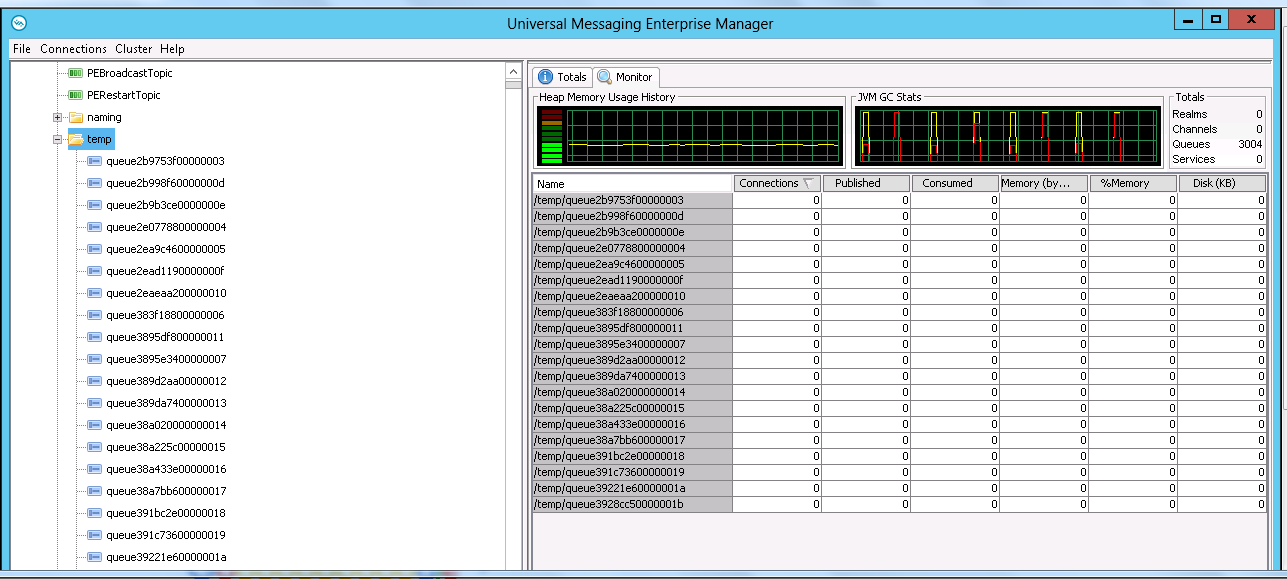Screen dimensions: 1287x579
Task: Select table row /temp/queue3928cc50000001b
Action: pyautogui.click(x=899, y=504)
